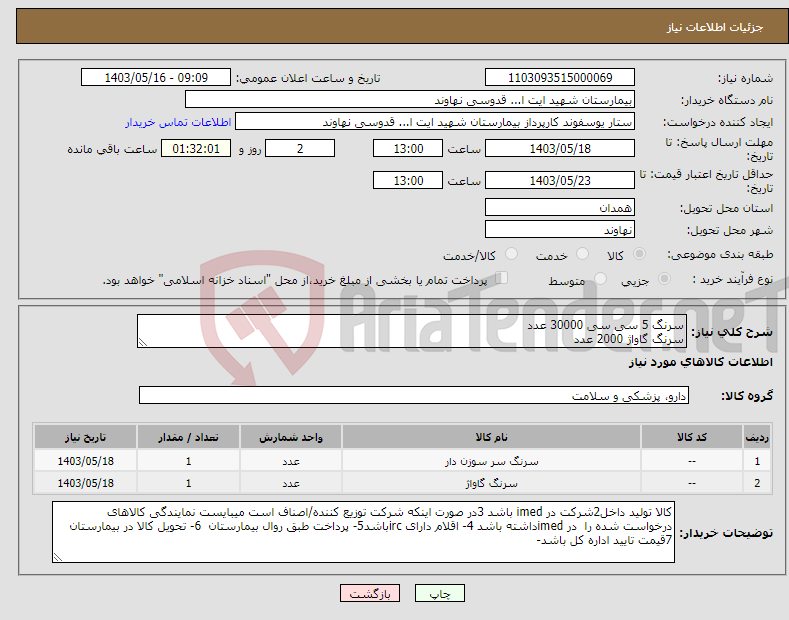Toggle the اسناد خزانه اسلامی payment checkbox
This screenshot has width=789, height=620.
tap(501, 278)
